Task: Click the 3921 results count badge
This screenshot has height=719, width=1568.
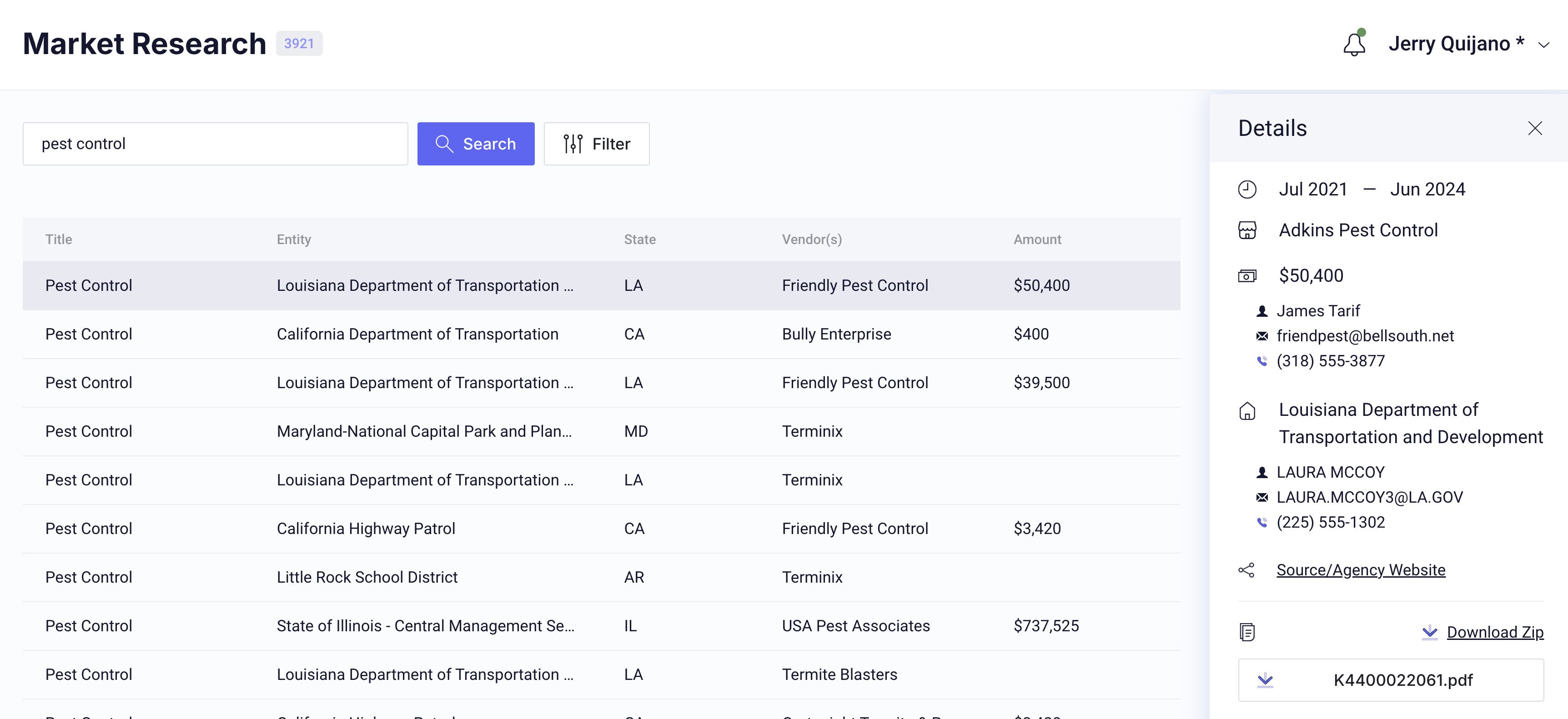Action: tap(299, 44)
